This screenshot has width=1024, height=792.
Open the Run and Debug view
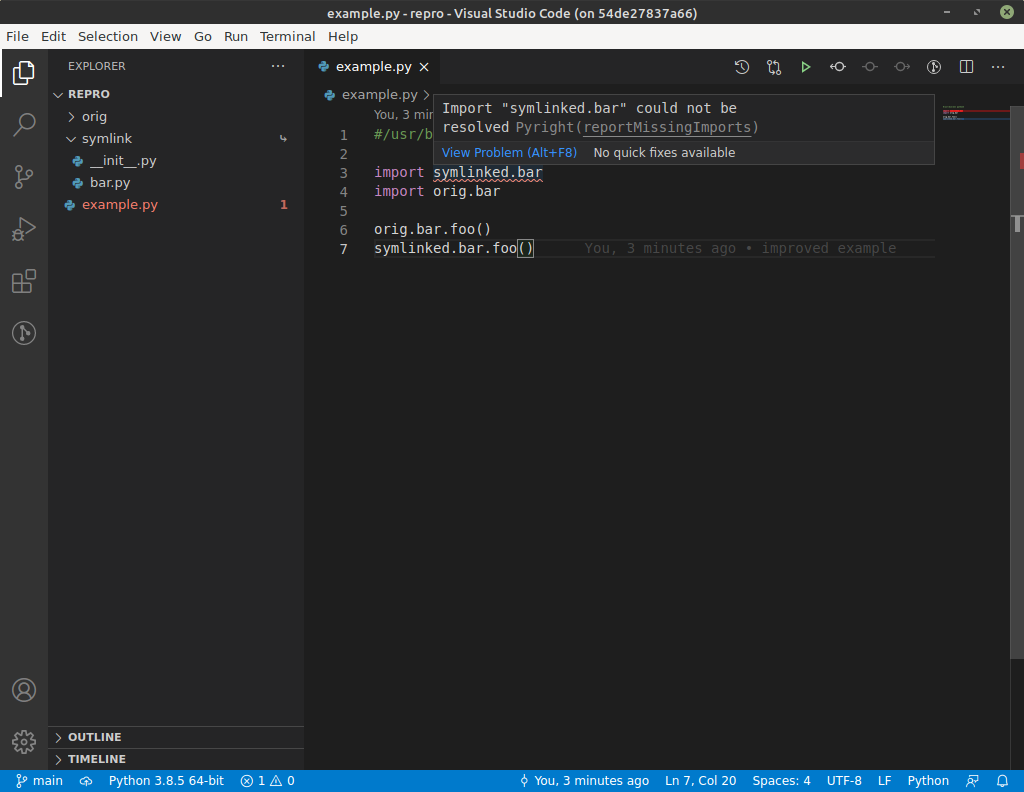tap(24, 229)
